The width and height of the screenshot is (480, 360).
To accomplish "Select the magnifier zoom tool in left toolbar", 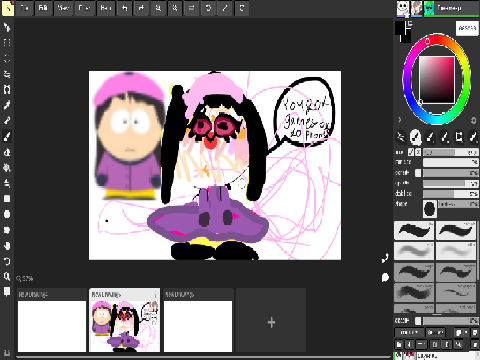I will point(7,276).
